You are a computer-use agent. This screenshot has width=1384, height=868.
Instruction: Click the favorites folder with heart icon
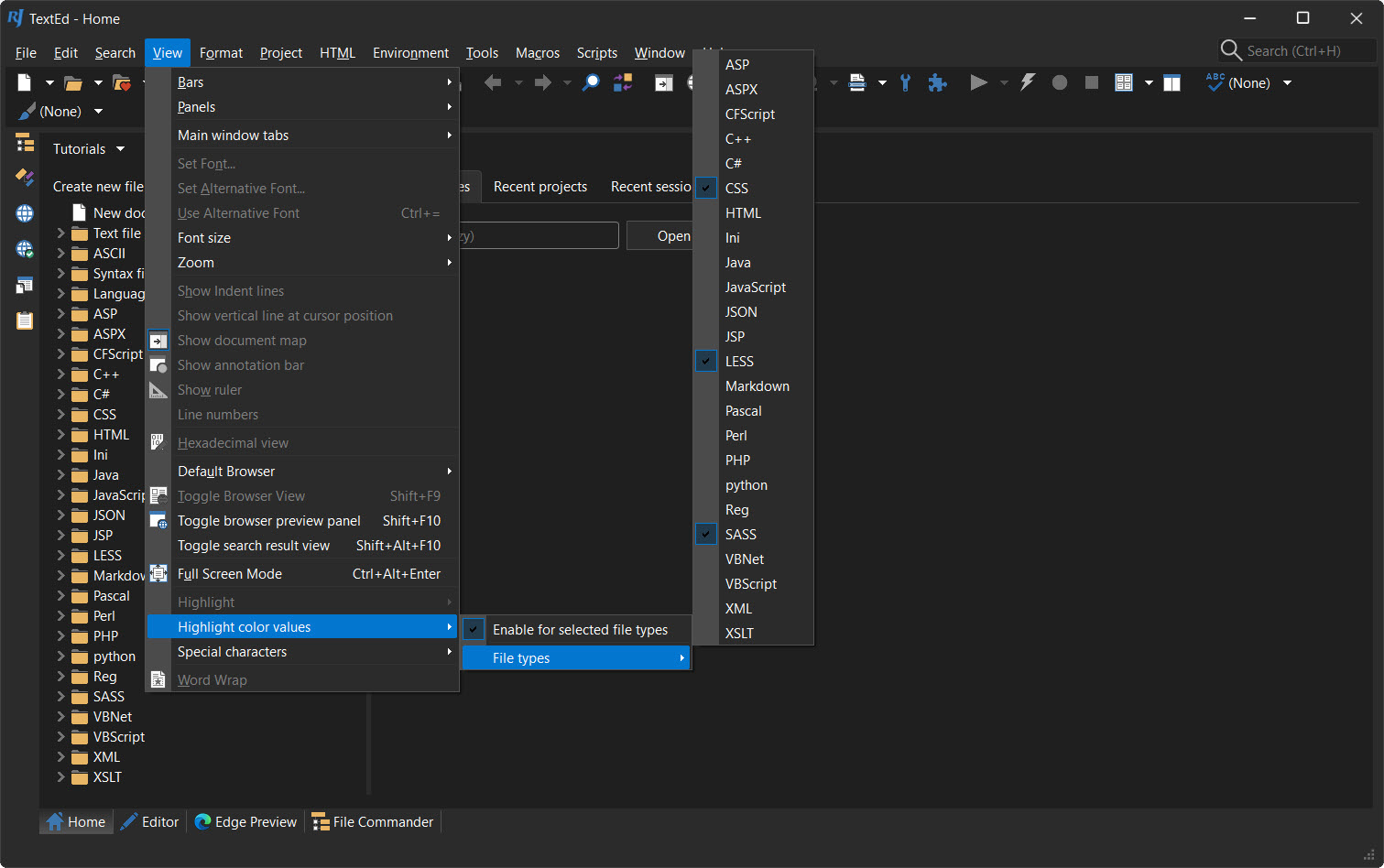[x=121, y=83]
